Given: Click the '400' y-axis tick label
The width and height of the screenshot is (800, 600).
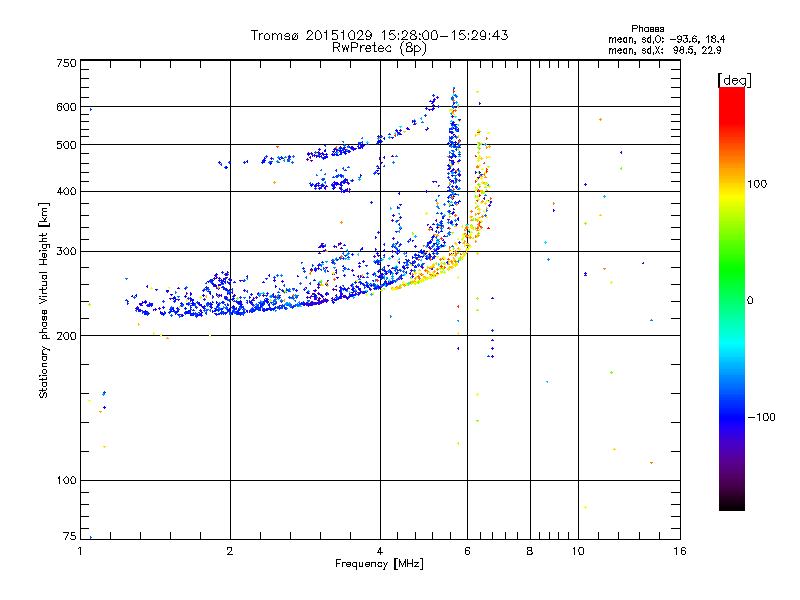Looking at the screenshot, I should point(66,191).
